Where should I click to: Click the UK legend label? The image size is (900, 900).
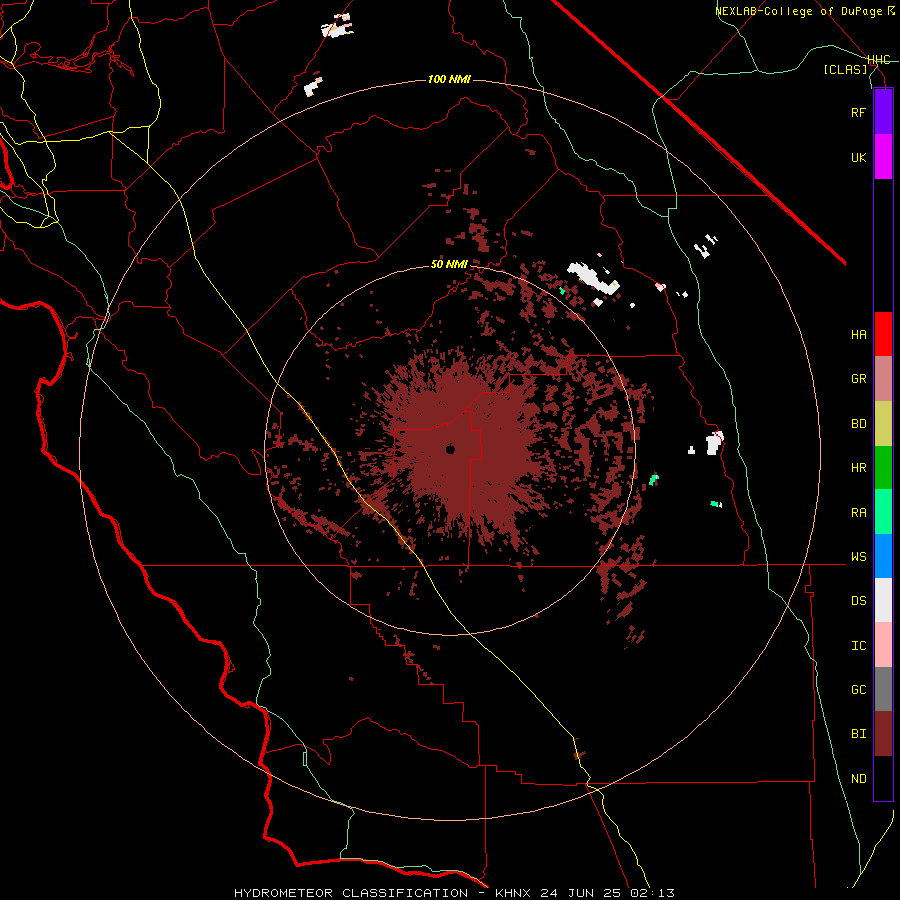point(858,157)
